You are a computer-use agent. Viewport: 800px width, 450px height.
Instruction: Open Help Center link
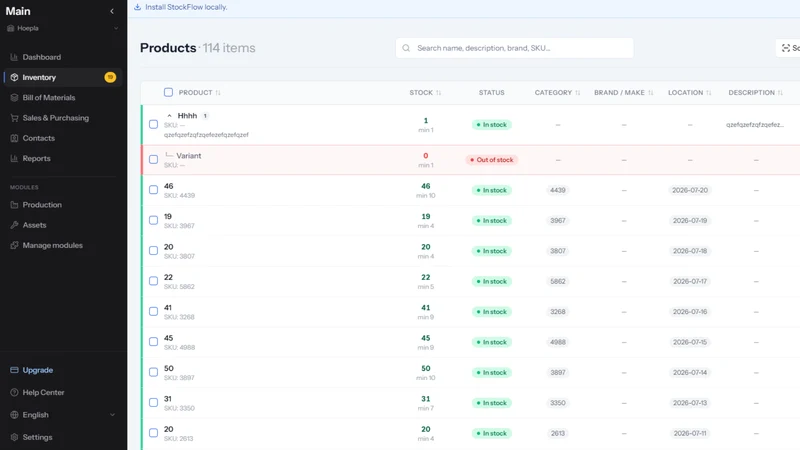[43, 392]
